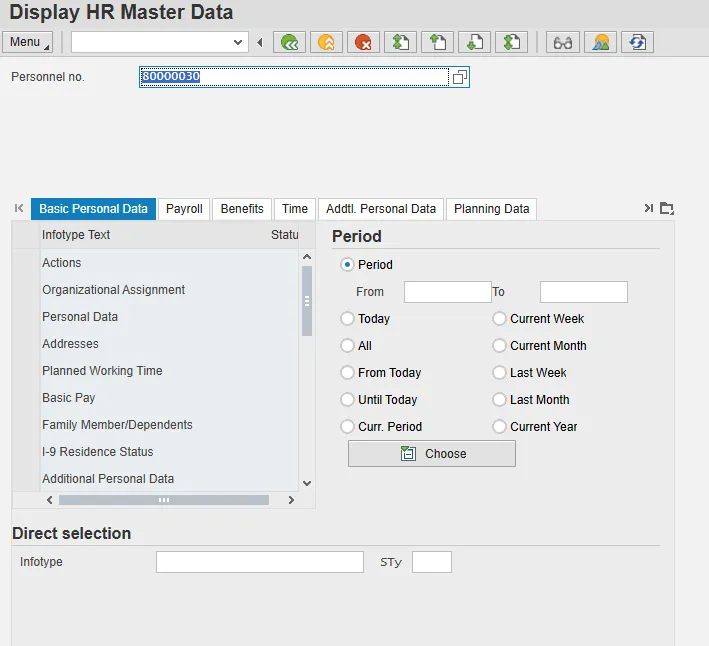Viewport: 709px width, 646px height.
Task: Select the Curr. Period radio button
Action: 348,427
